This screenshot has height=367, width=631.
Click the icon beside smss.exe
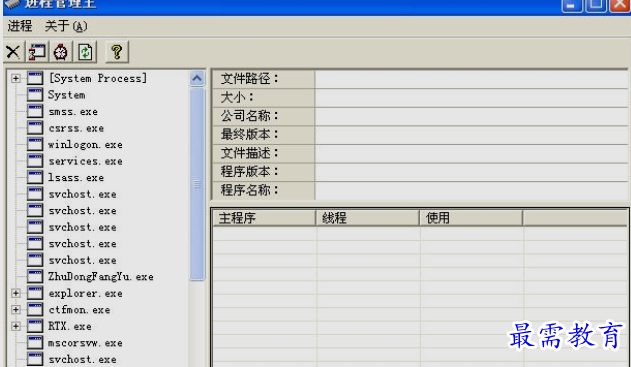[x=35, y=111]
